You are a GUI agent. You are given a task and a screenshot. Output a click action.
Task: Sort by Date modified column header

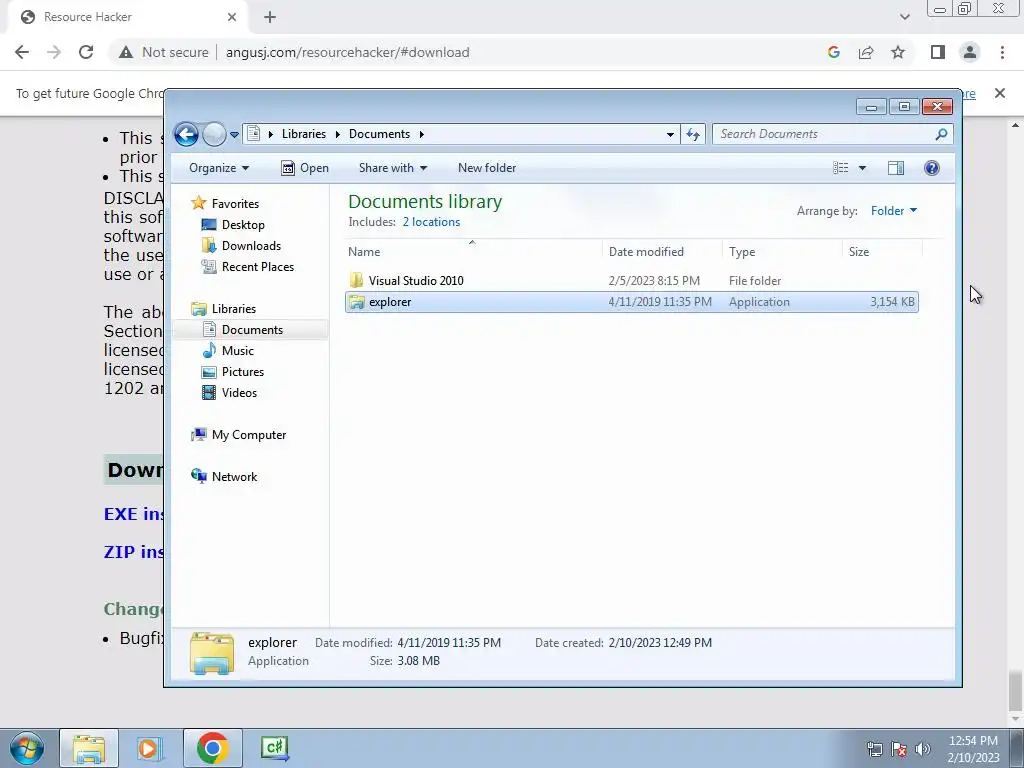(662, 252)
